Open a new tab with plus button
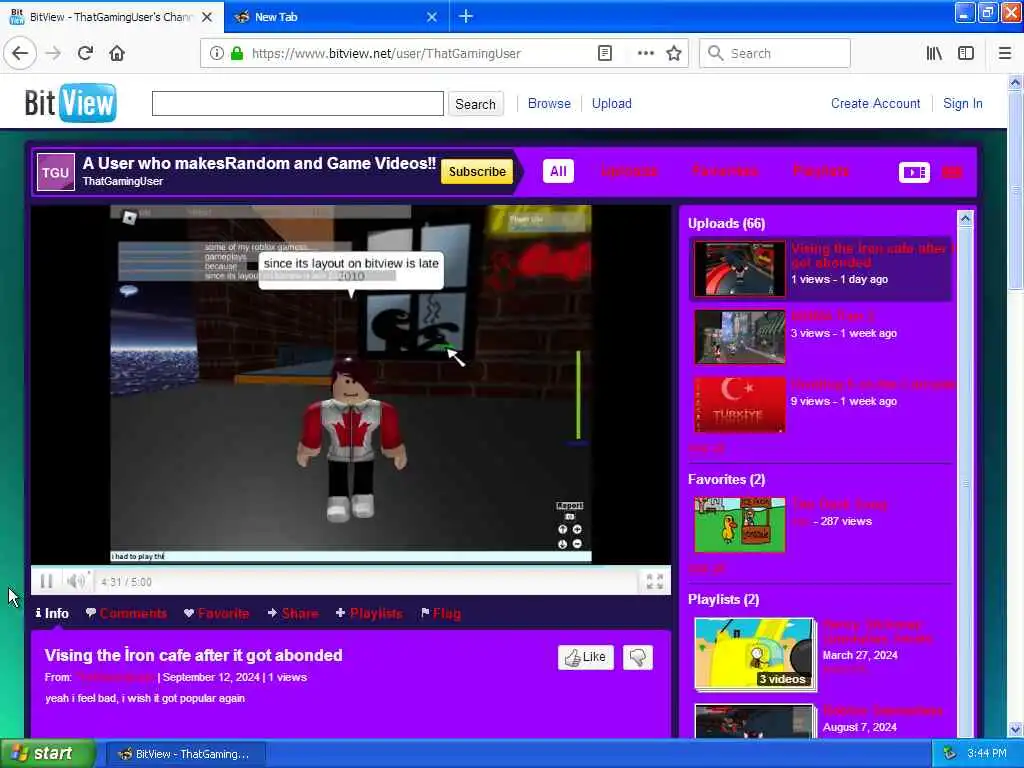1024x768 pixels. tap(466, 16)
